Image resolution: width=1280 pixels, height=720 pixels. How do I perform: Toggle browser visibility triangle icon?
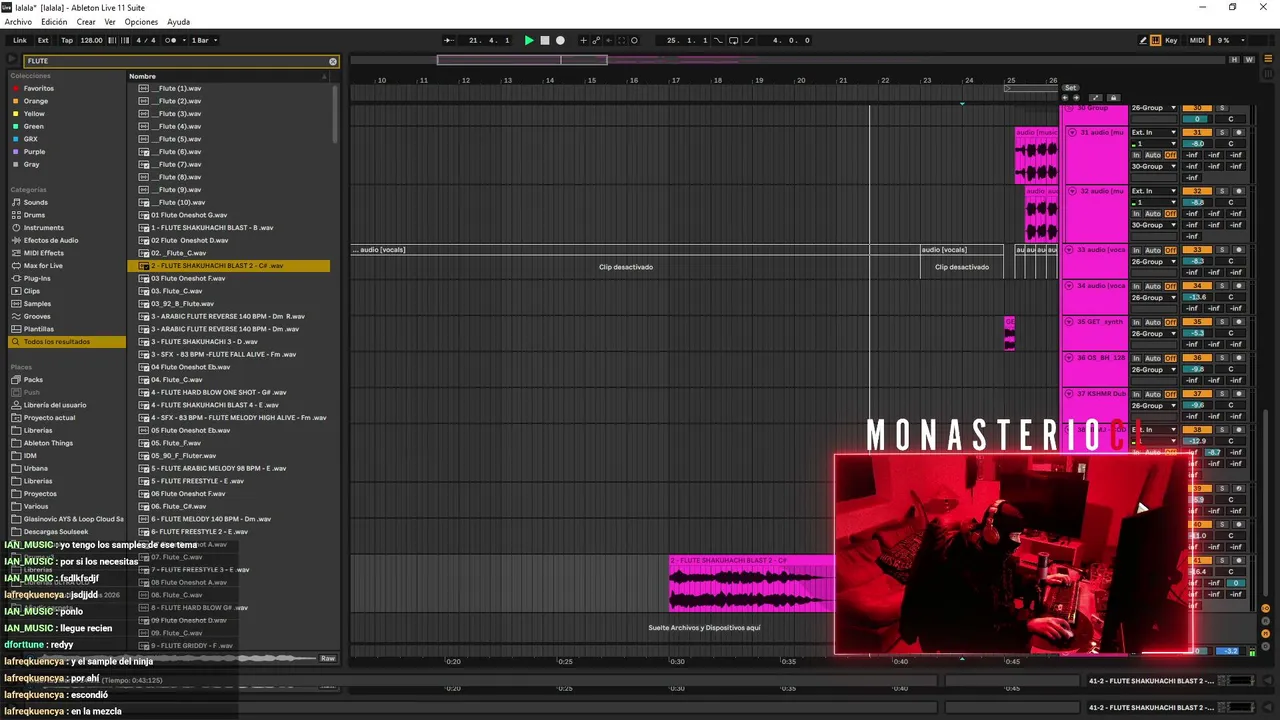coord(12,61)
